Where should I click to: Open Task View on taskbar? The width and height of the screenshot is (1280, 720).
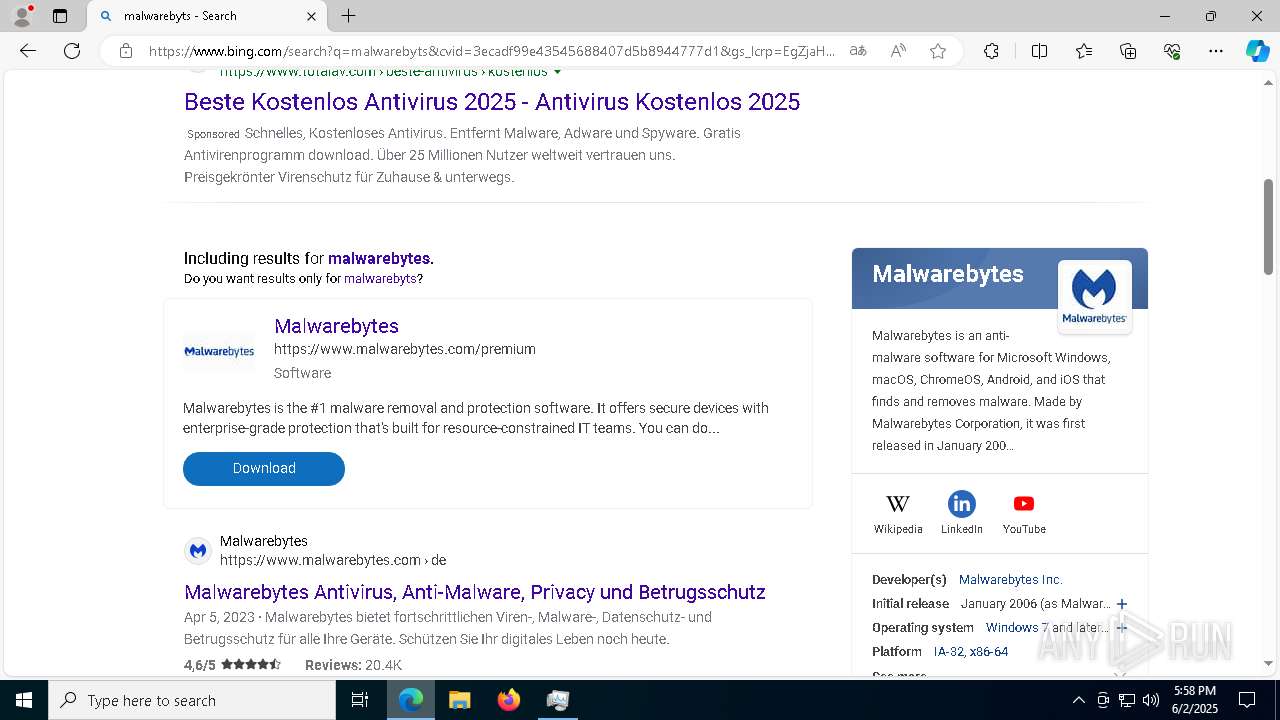click(360, 700)
